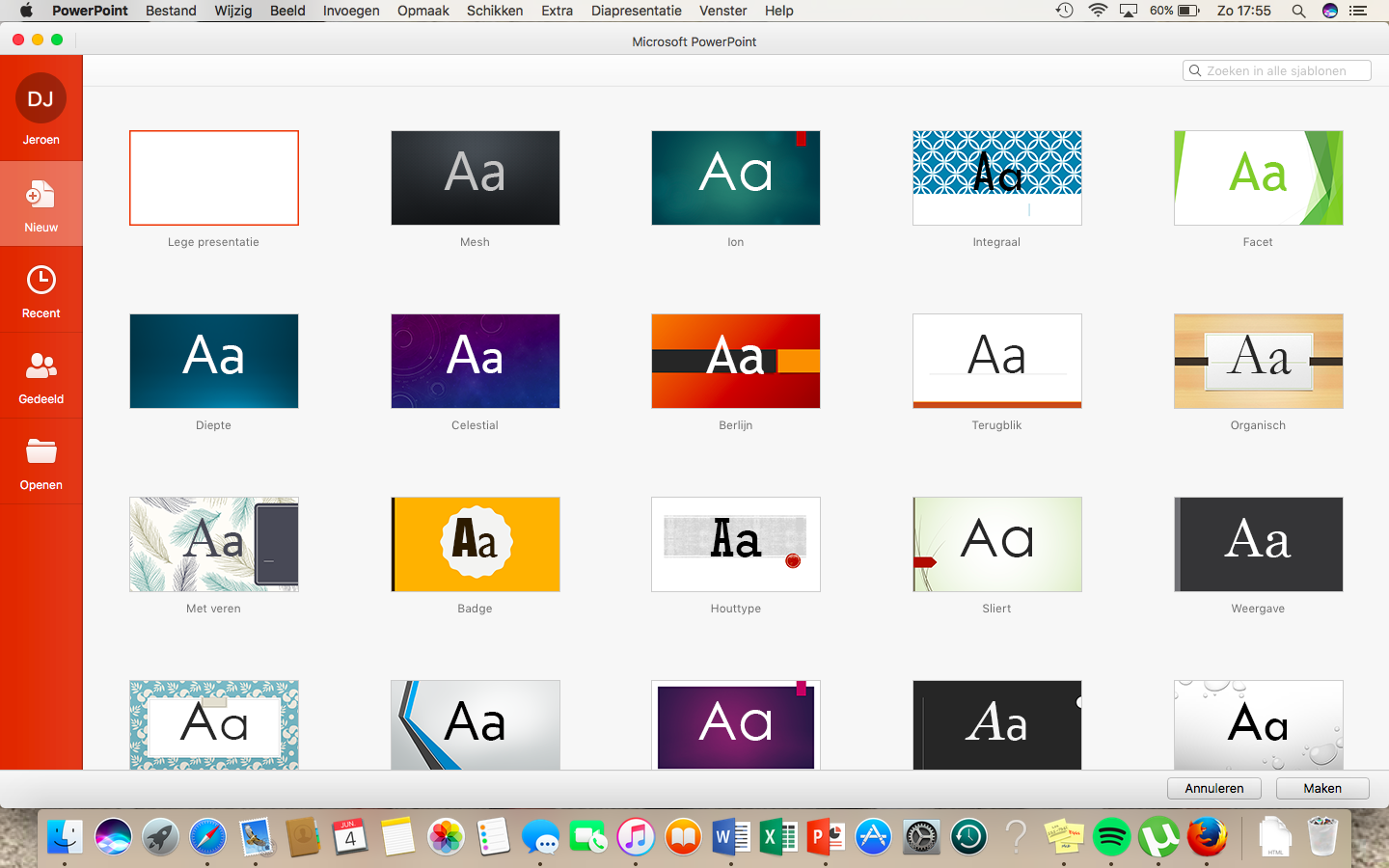This screenshot has height=868, width=1389.
Task: Open the App Store icon in Dock
Action: (x=873, y=836)
